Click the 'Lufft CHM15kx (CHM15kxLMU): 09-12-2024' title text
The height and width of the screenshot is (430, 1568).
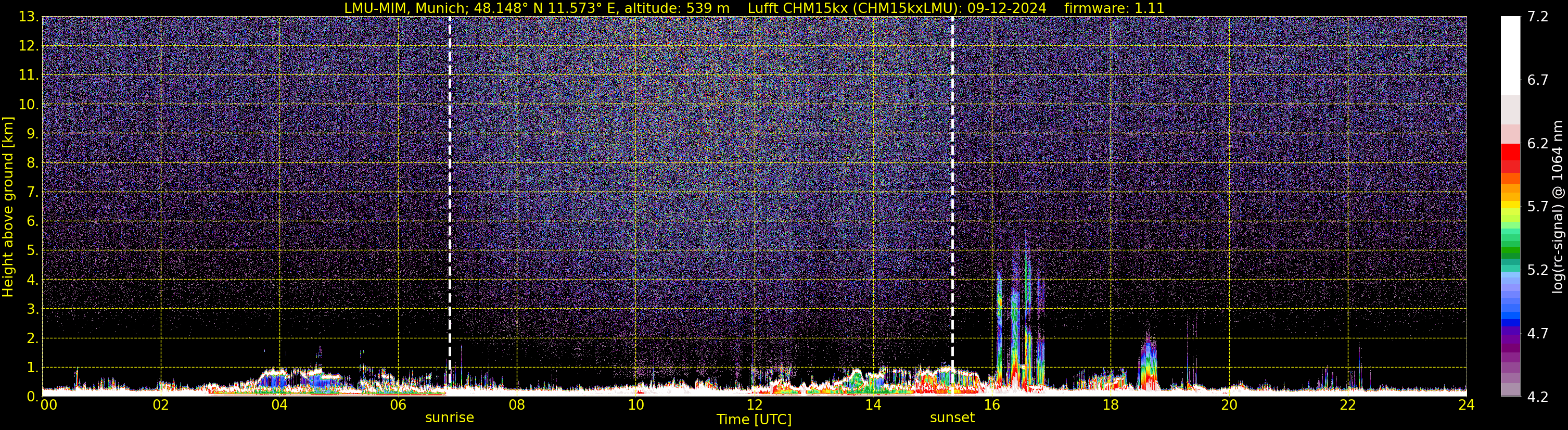coord(897,8)
